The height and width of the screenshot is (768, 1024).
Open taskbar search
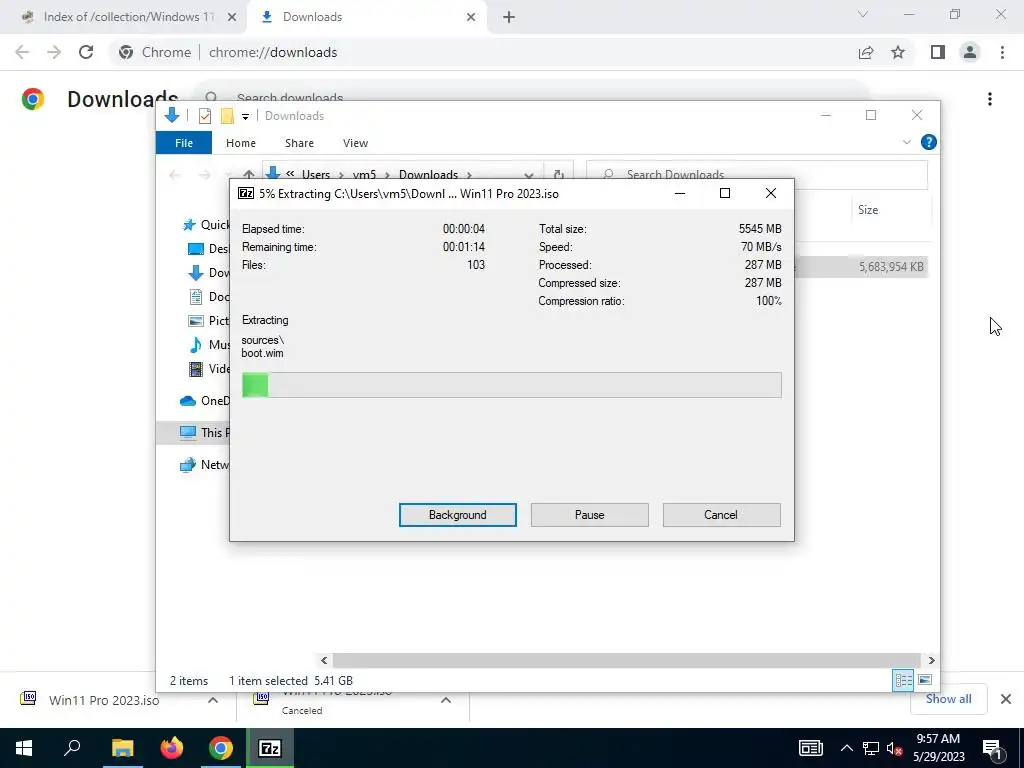pos(72,748)
